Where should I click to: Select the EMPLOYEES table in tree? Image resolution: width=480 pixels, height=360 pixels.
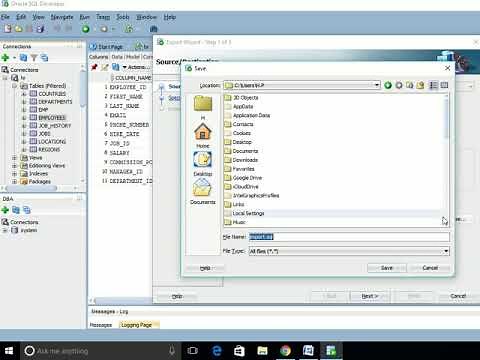52,118
